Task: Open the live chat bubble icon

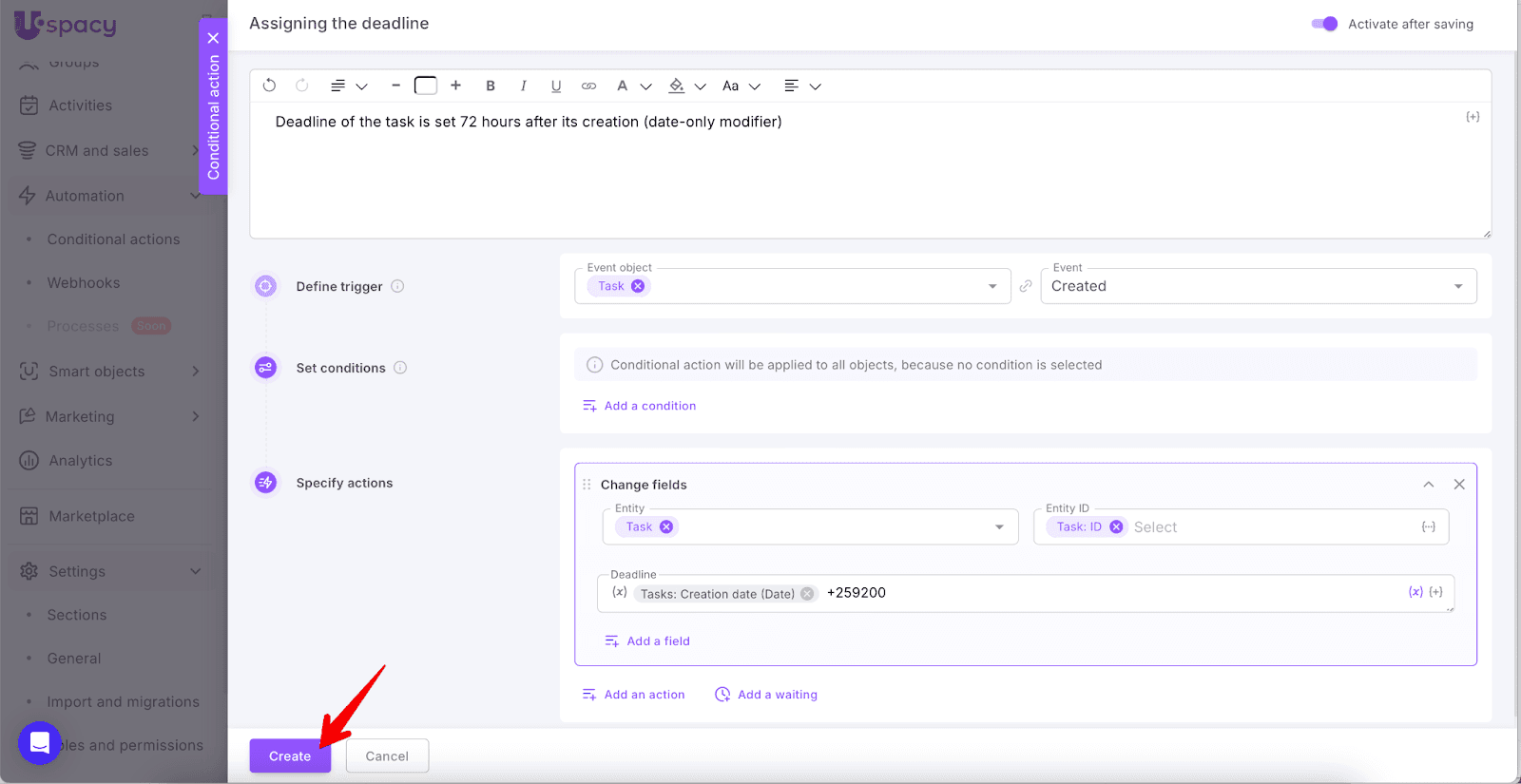Action: pos(40,742)
